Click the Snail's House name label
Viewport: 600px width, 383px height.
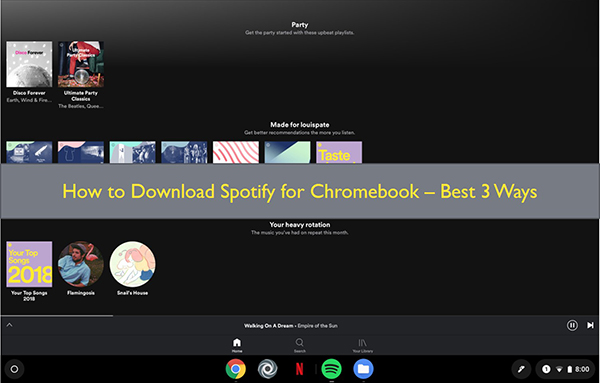click(132, 293)
